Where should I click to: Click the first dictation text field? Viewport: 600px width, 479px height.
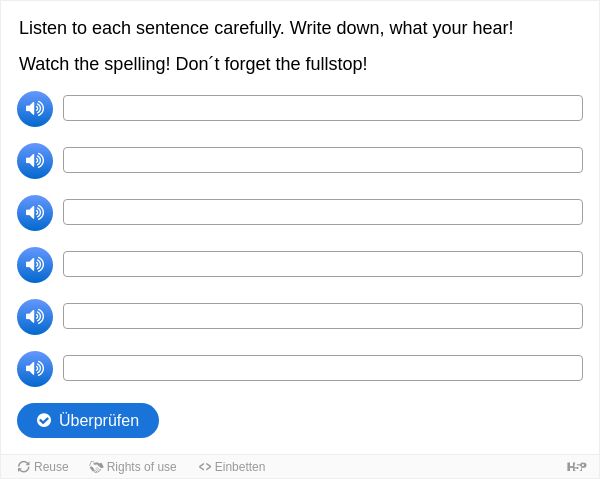pyautogui.click(x=323, y=108)
